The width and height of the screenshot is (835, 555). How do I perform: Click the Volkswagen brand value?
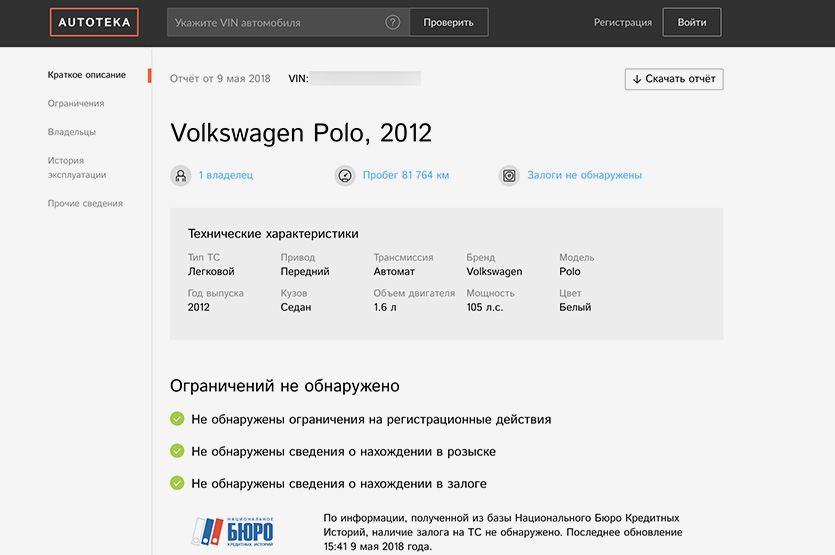point(494,272)
